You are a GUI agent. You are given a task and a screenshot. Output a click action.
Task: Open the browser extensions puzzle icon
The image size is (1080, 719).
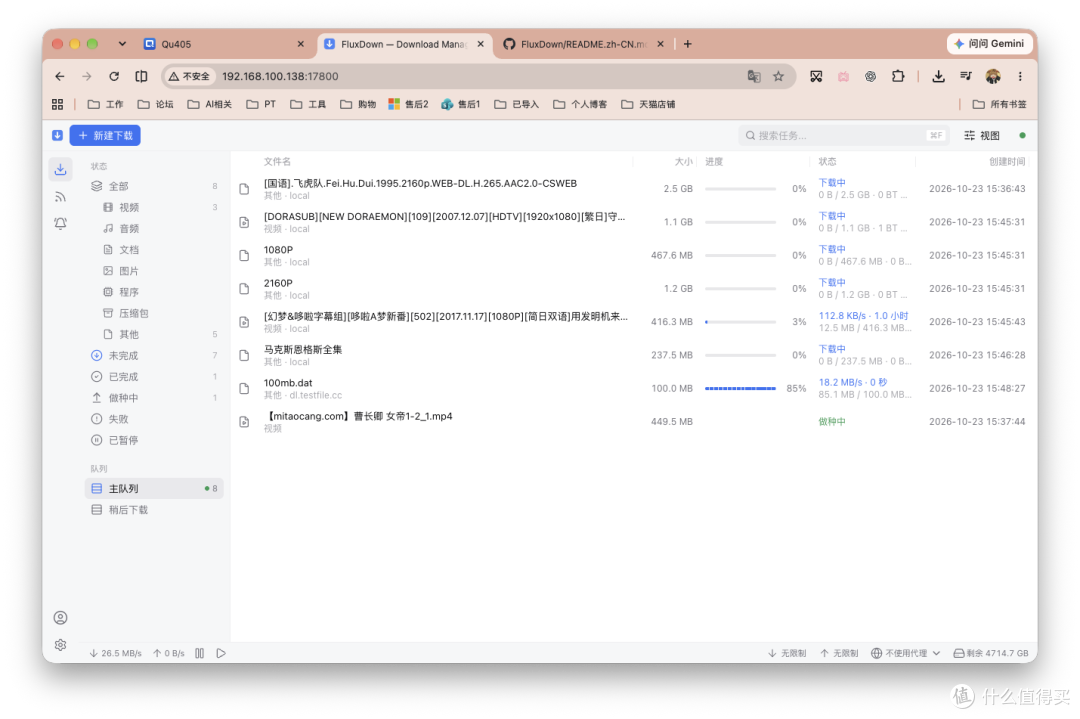click(x=898, y=76)
